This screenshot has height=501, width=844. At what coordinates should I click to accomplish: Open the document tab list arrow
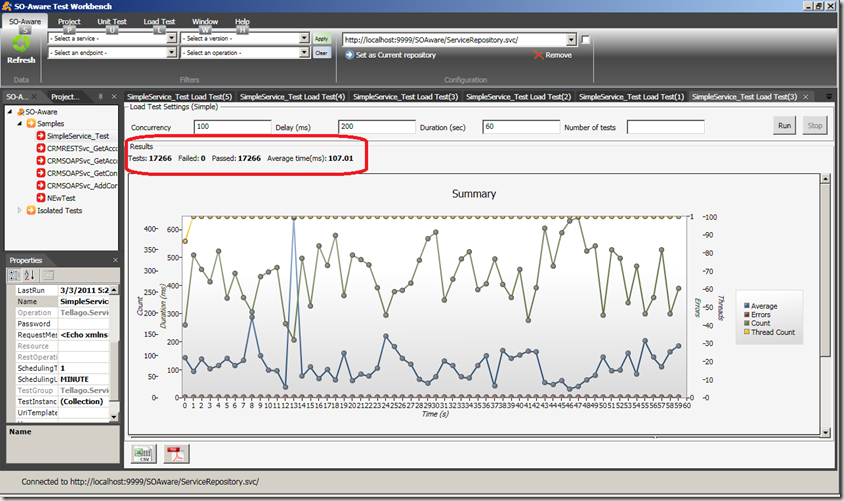pyautogui.click(x=829, y=97)
